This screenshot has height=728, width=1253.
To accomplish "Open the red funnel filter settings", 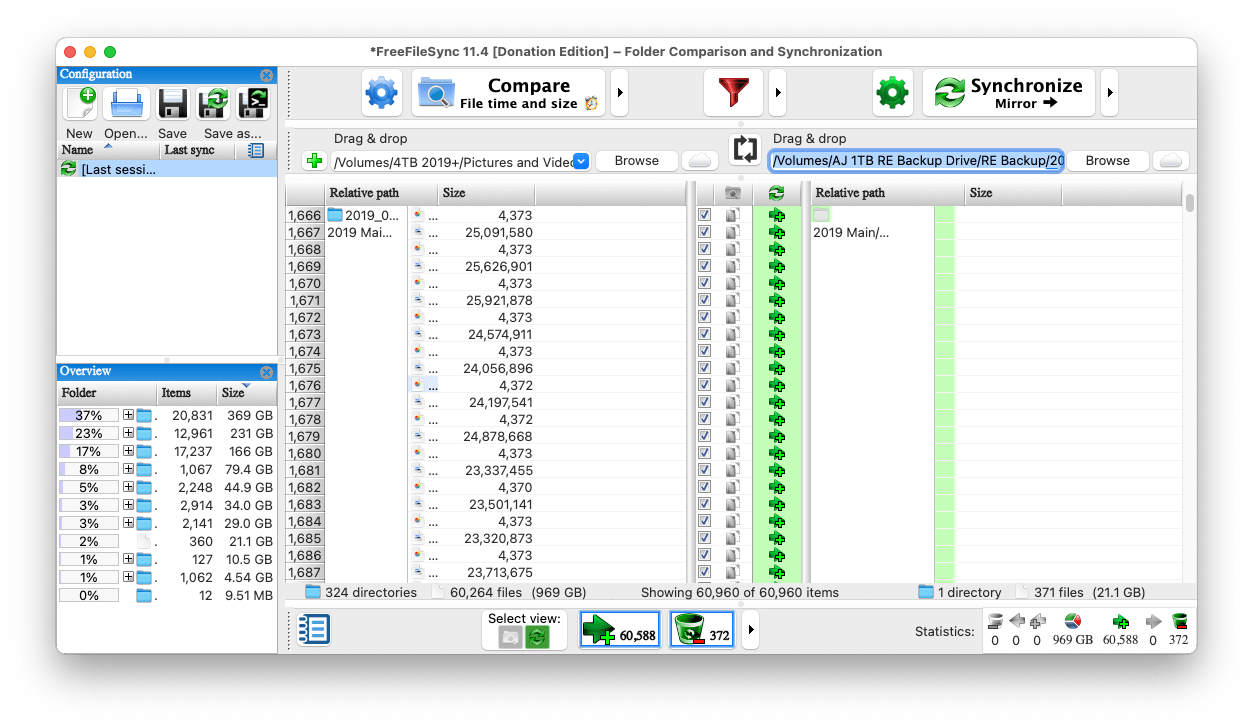I will point(733,94).
